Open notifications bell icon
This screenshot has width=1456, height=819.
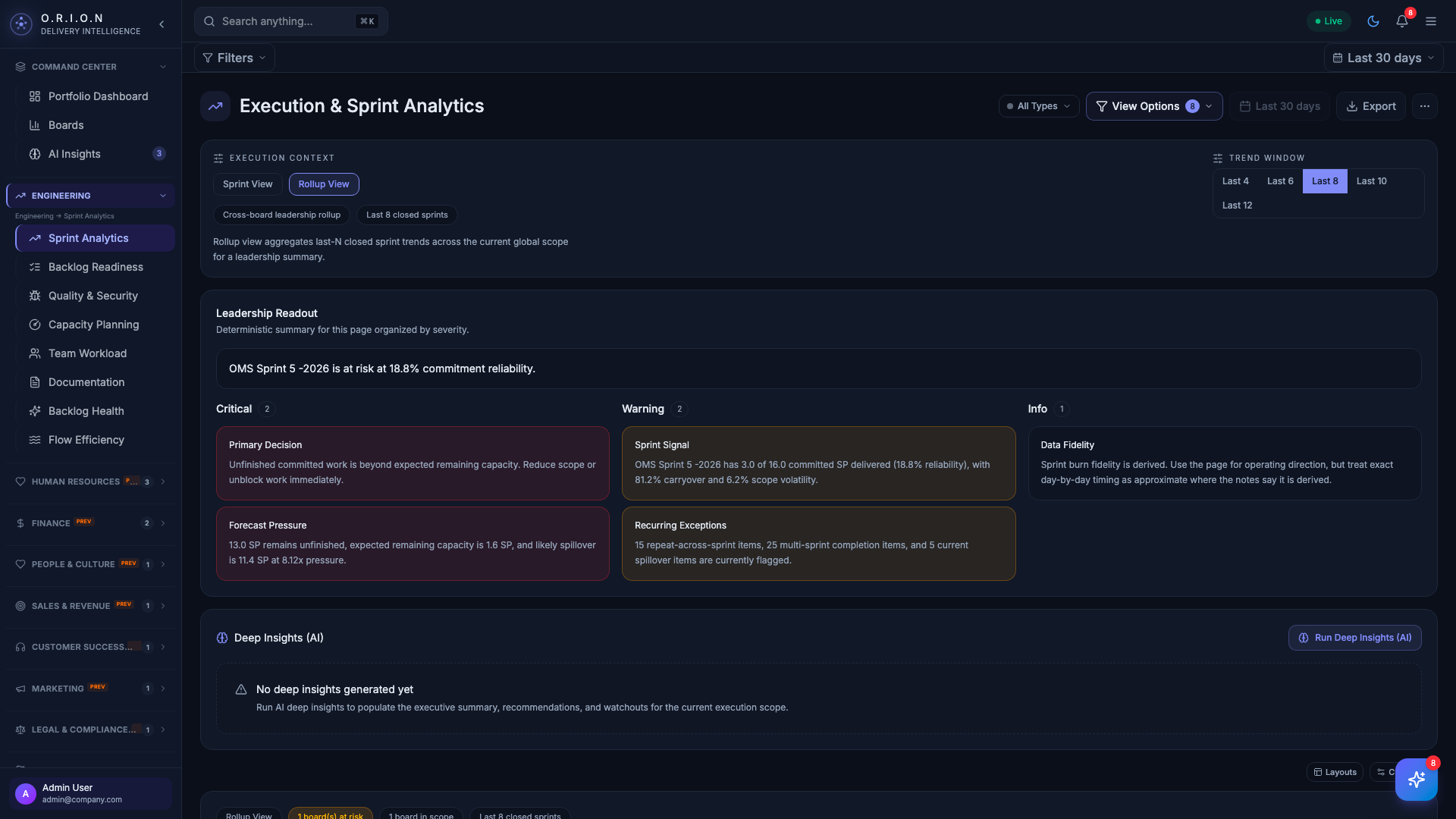tap(1402, 21)
